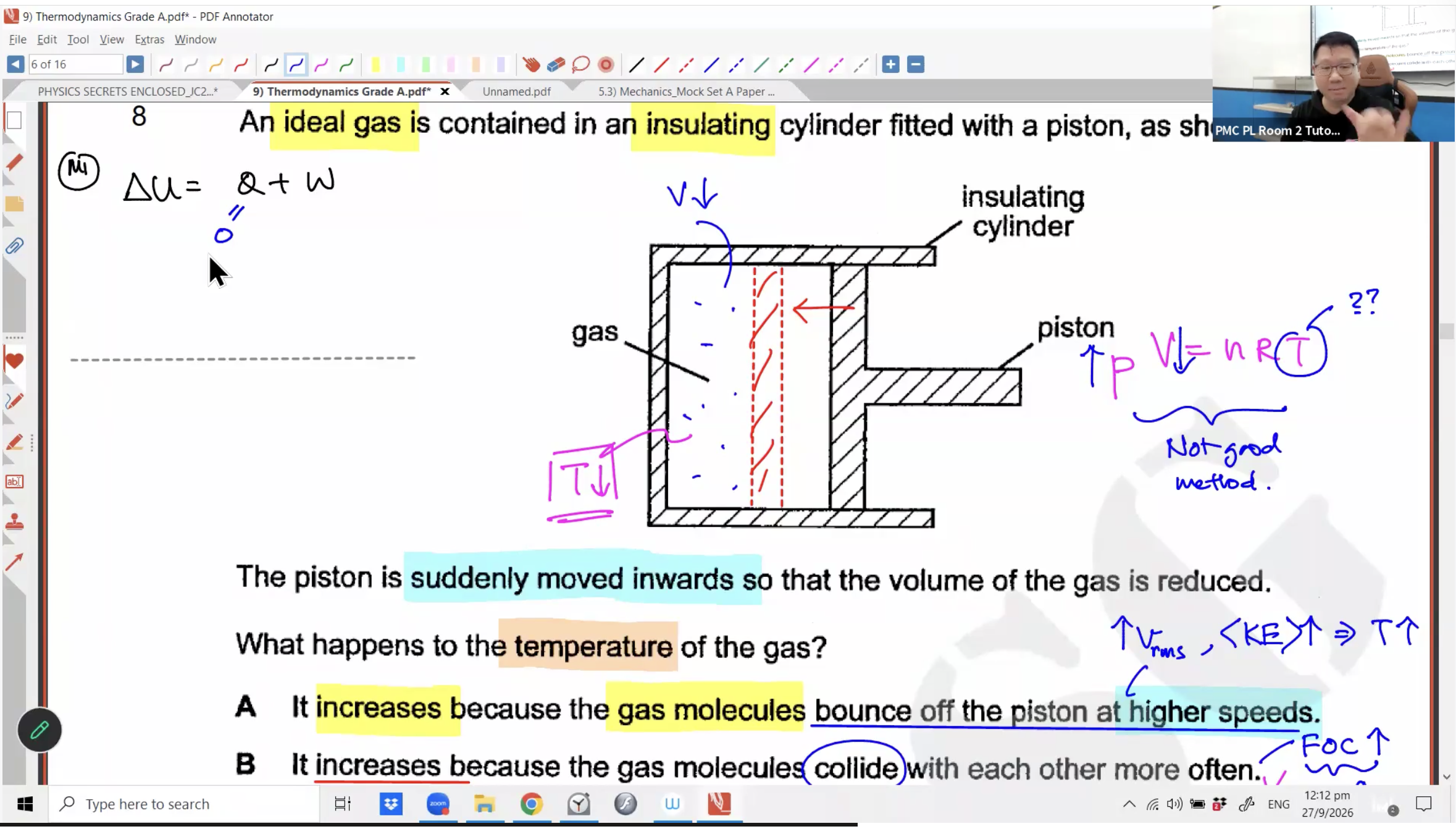
Task: Choose the orange highlighter
Action: (x=476, y=64)
